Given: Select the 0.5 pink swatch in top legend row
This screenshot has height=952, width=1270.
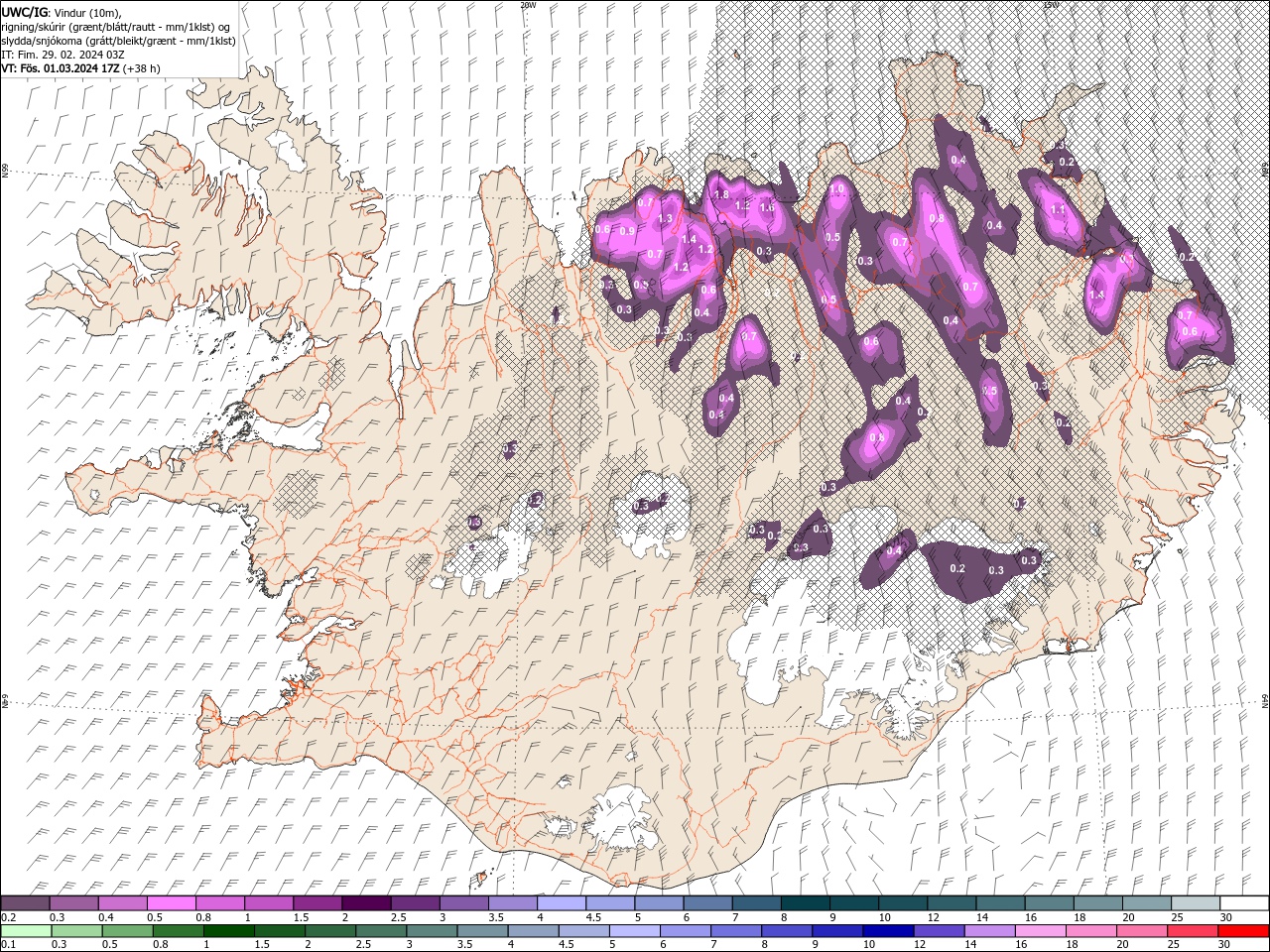Looking at the screenshot, I should pos(172,903).
